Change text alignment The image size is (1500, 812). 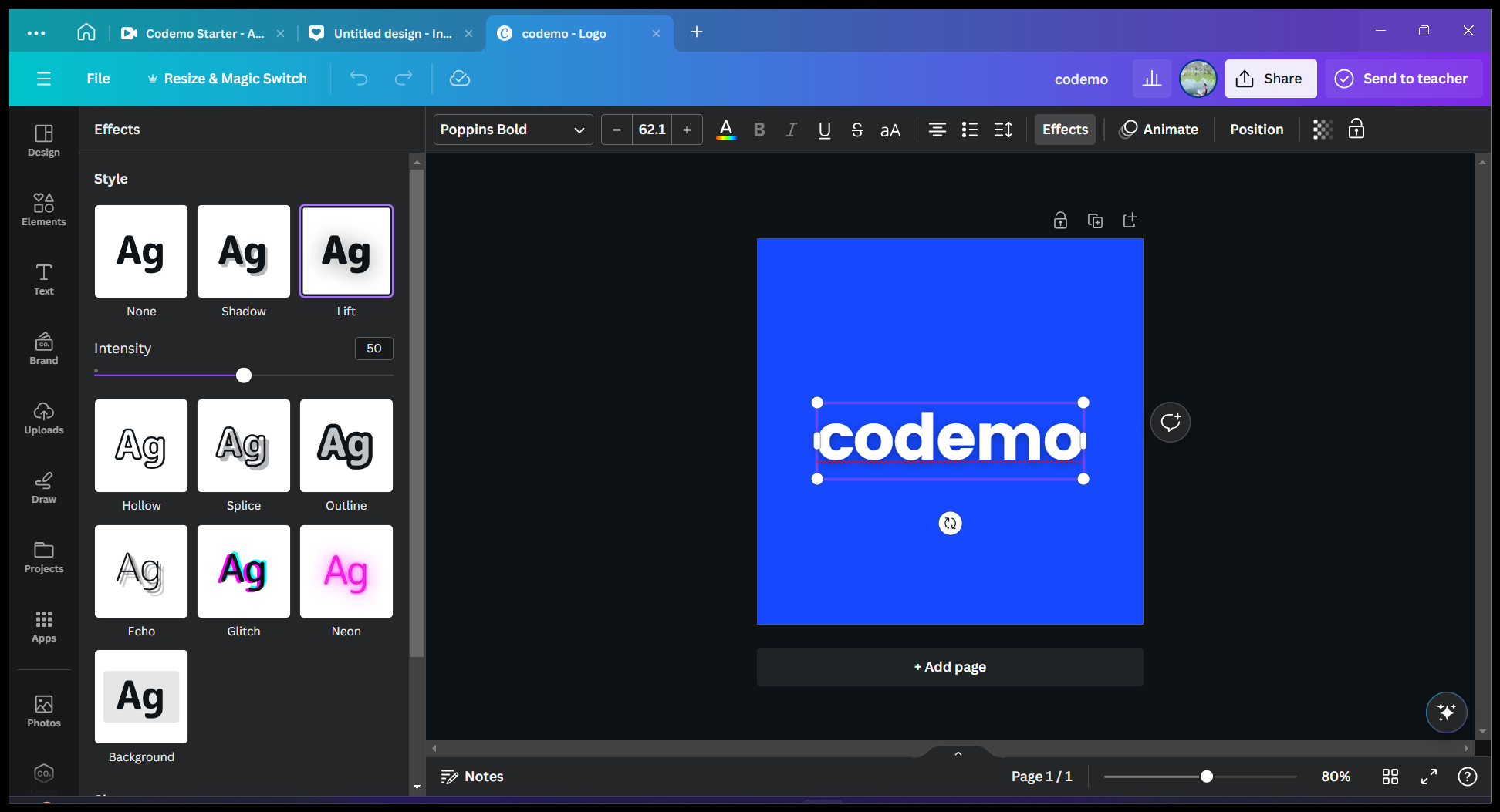[x=937, y=130]
